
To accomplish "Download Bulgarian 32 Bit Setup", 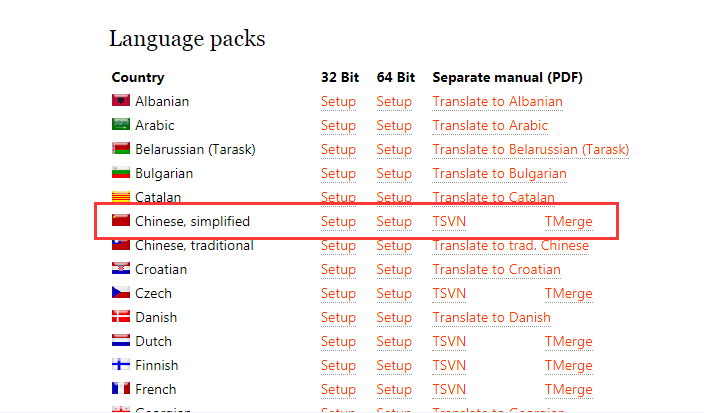I will click(x=338, y=173).
